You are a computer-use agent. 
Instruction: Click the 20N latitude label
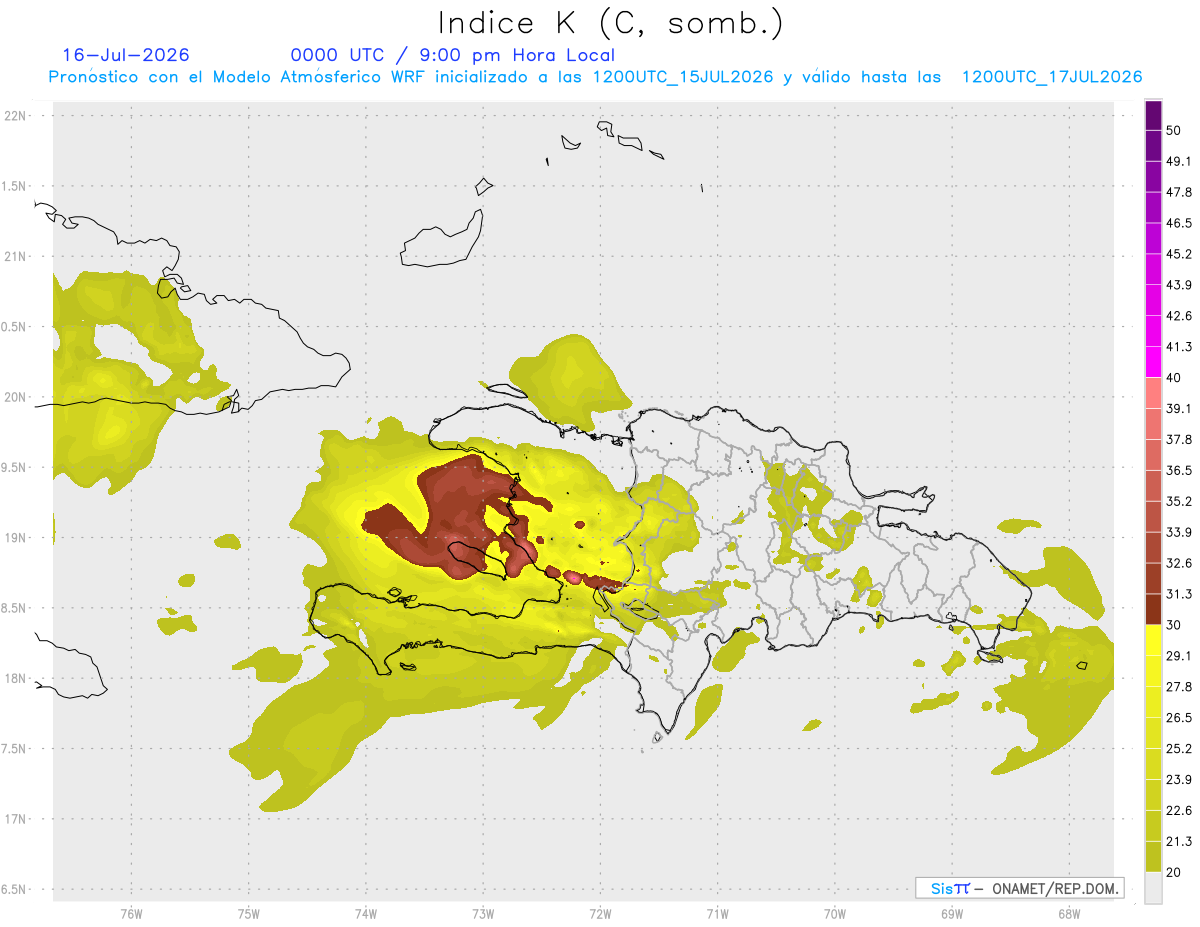point(17,397)
